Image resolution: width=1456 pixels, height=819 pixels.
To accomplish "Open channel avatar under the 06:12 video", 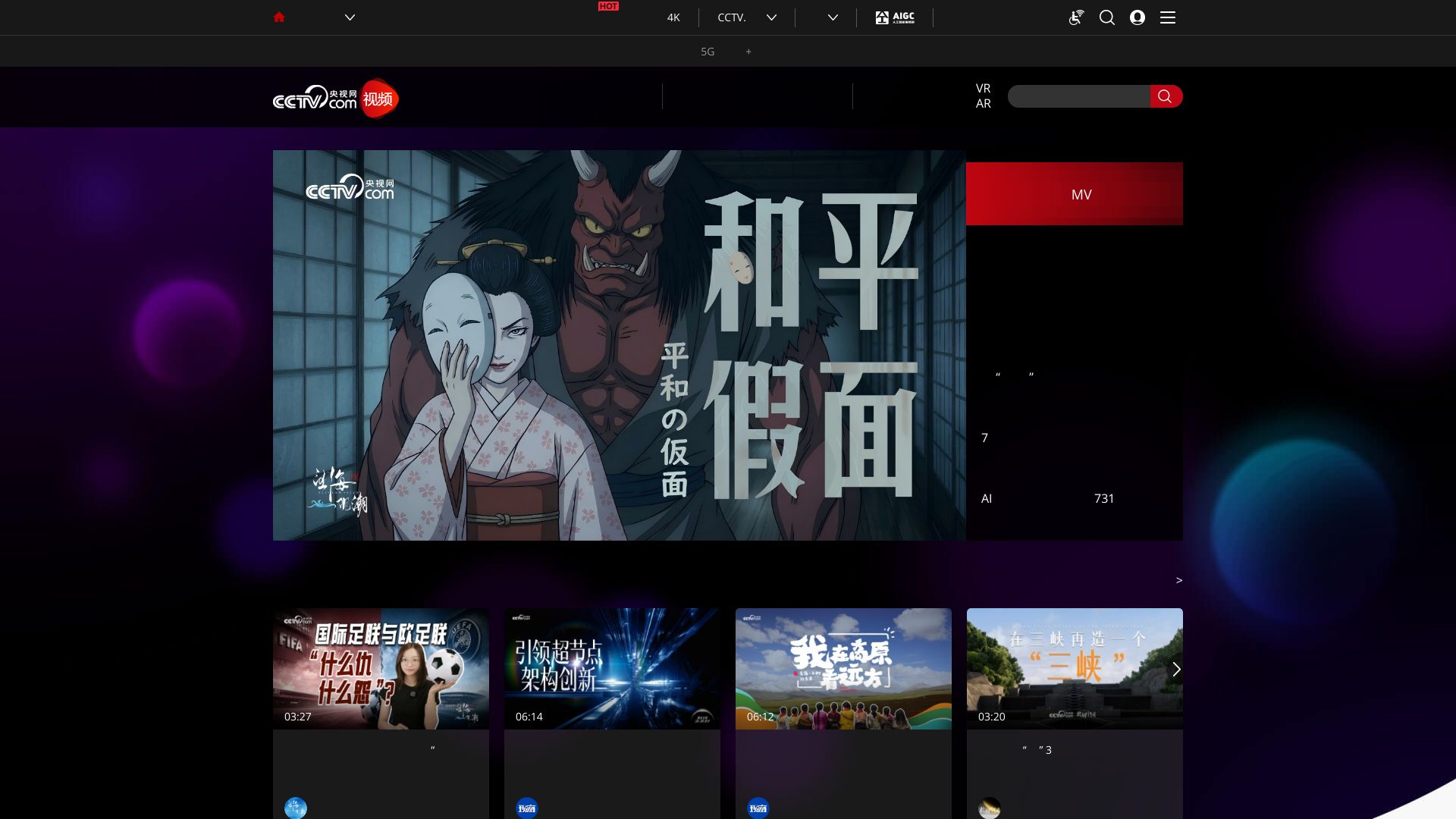I will [758, 808].
